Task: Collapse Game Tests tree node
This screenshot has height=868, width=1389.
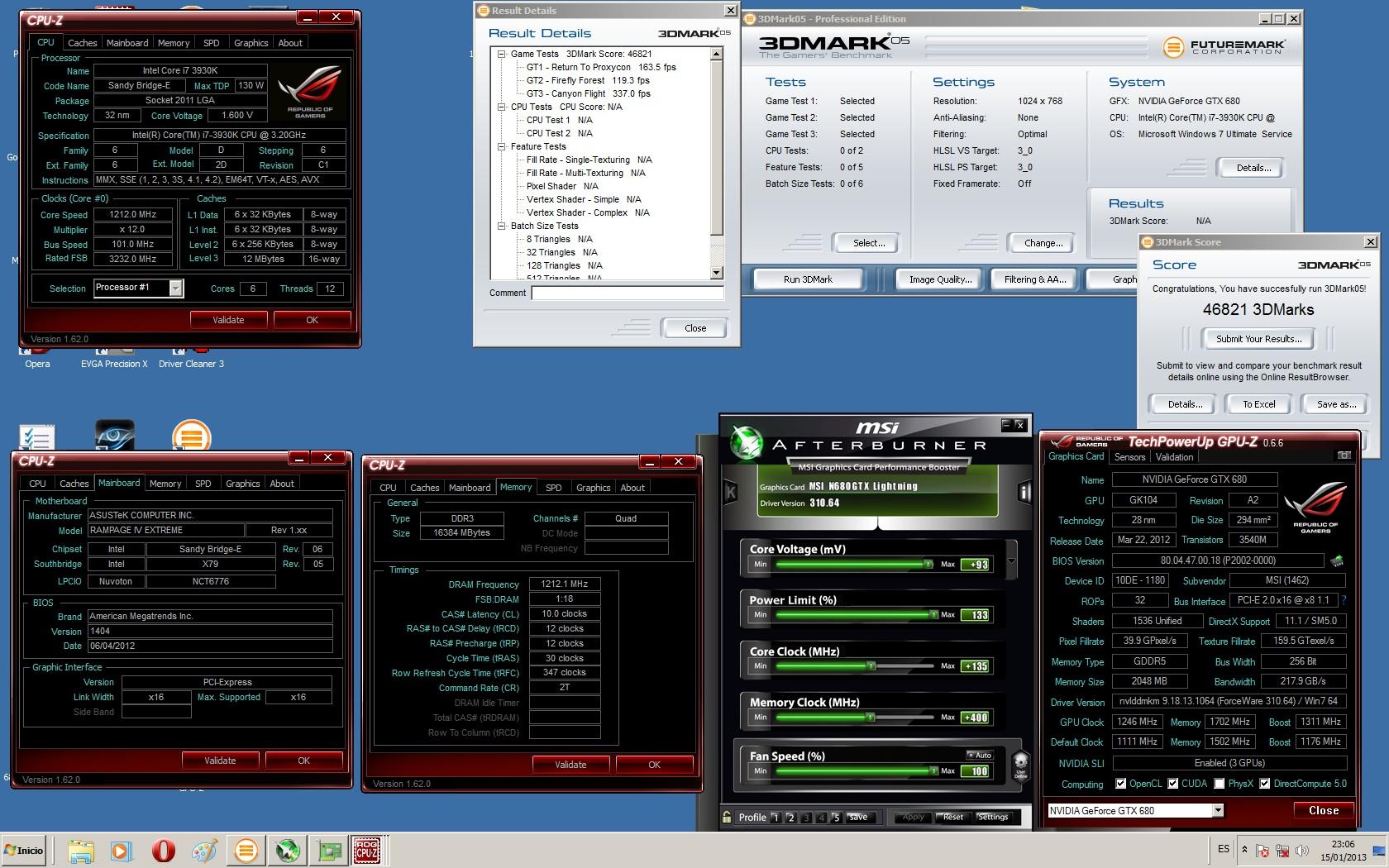Action: 502,54
